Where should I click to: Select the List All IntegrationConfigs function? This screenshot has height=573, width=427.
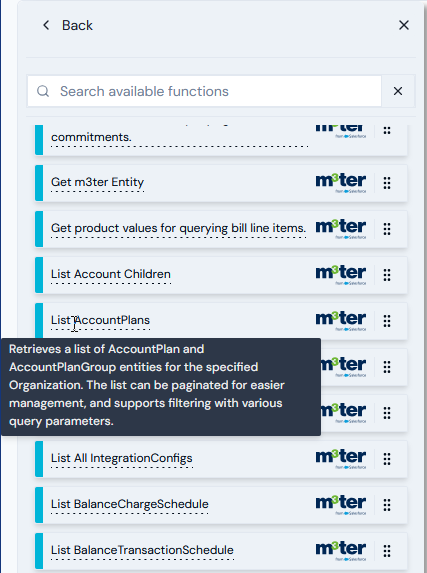121,458
